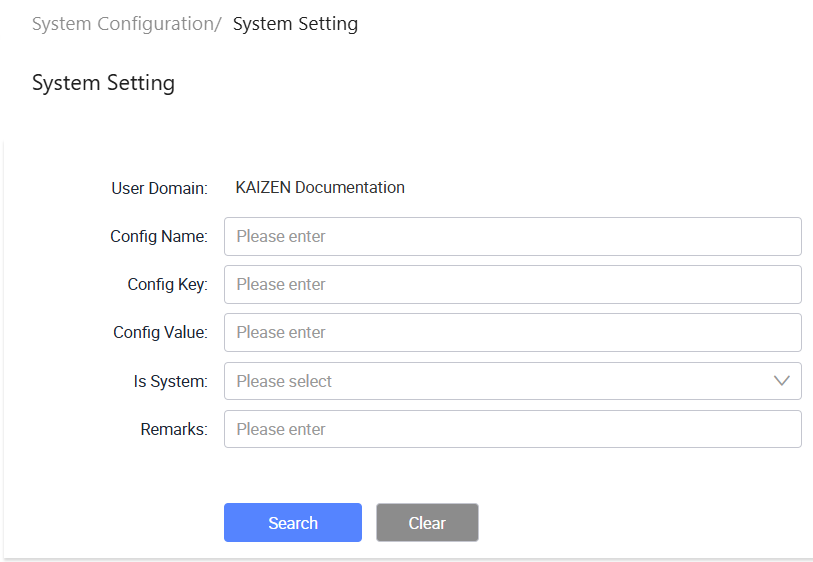Image resolution: width=813 pixels, height=562 pixels.
Task: Focus the Config Value input field
Action: pyautogui.click(x=513, y=332)
